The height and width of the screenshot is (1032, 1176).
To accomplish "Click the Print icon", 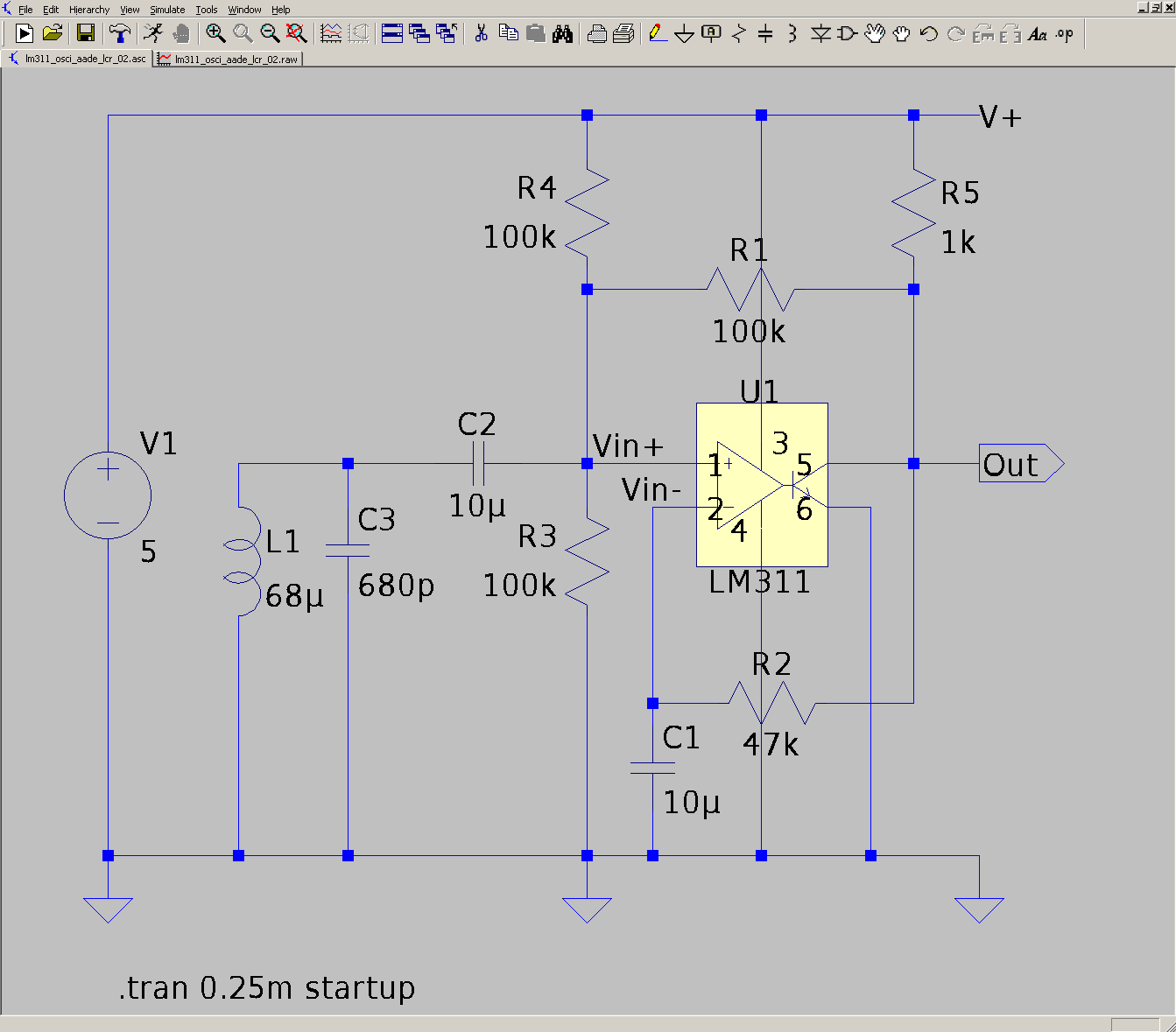I will click(x=623, y=33).
